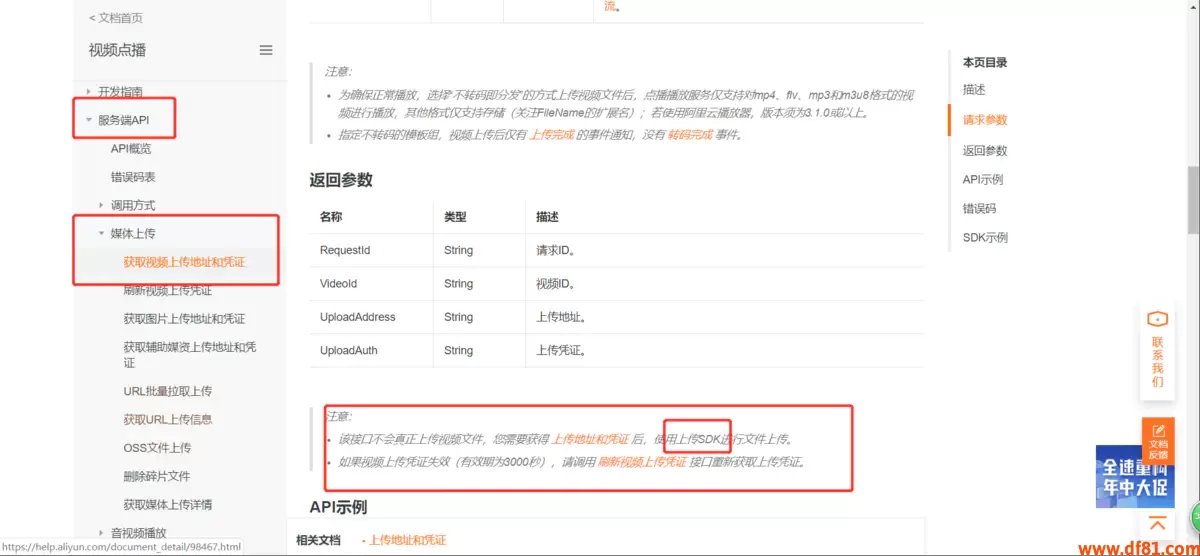Click the back-to-top arrow icon

click(1158, 524)
